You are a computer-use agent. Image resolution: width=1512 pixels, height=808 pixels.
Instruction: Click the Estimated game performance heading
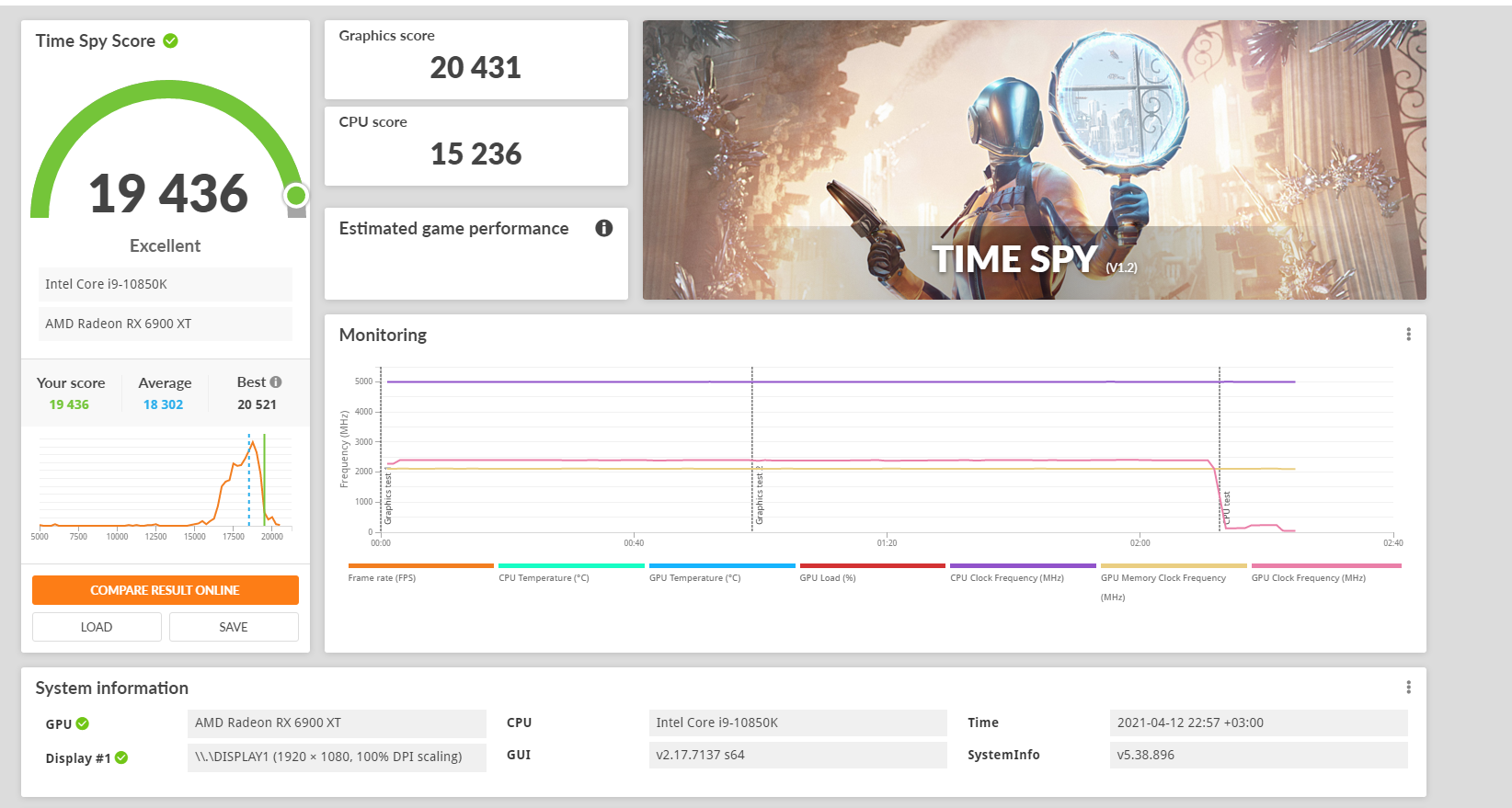(453, 228)
